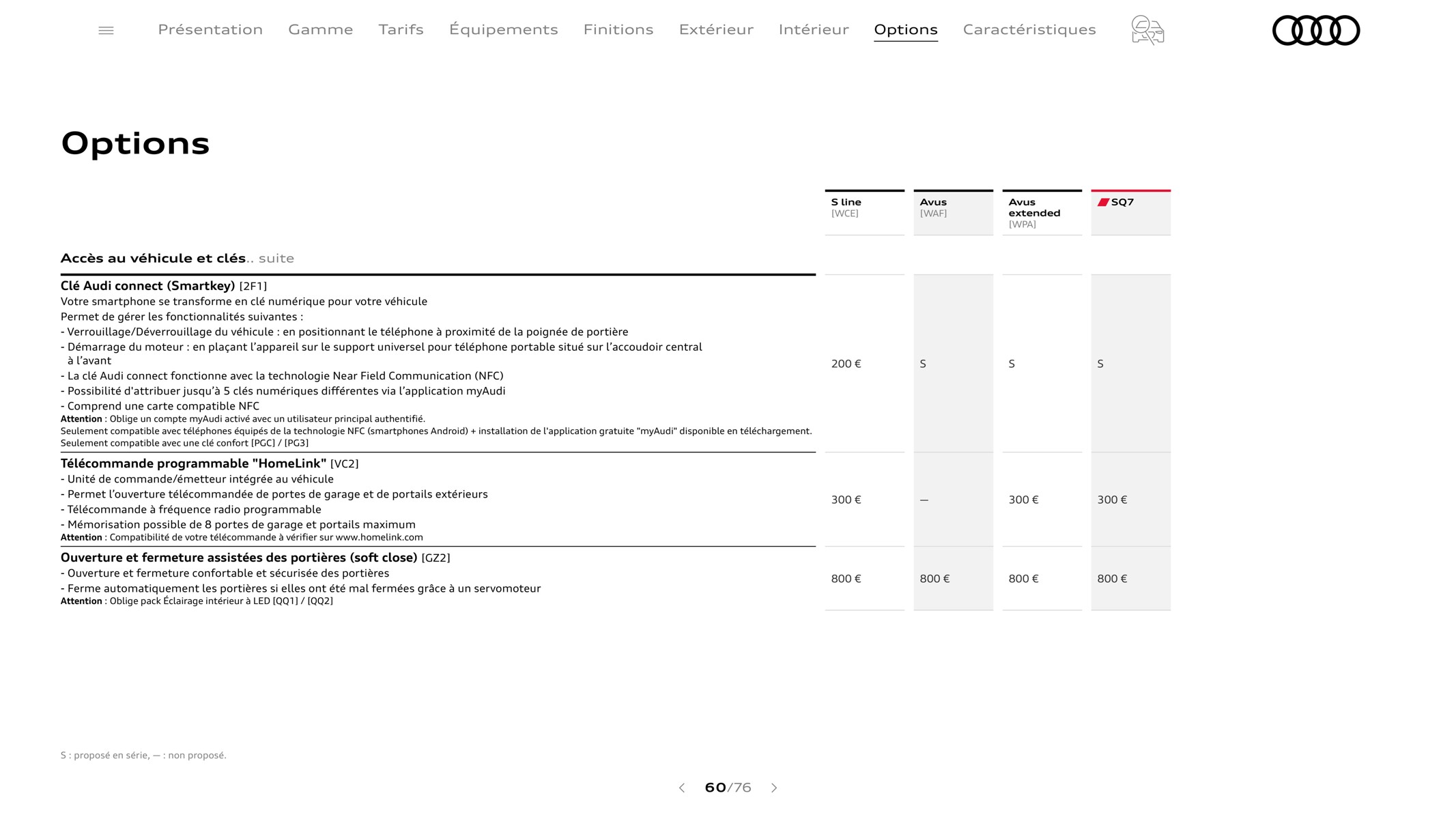Go to previous page arrow
The height and width of the screenshot is (819, 1456).
(681, 788)
